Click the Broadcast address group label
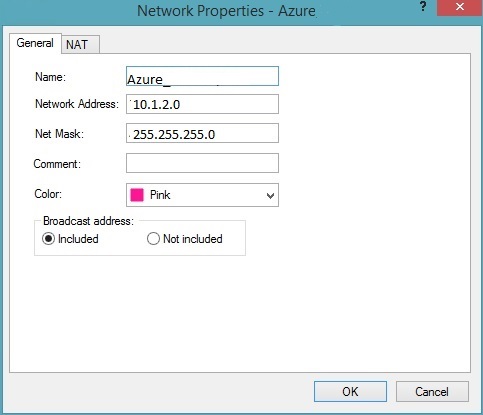Screen dimensions: 483x415 88,221
